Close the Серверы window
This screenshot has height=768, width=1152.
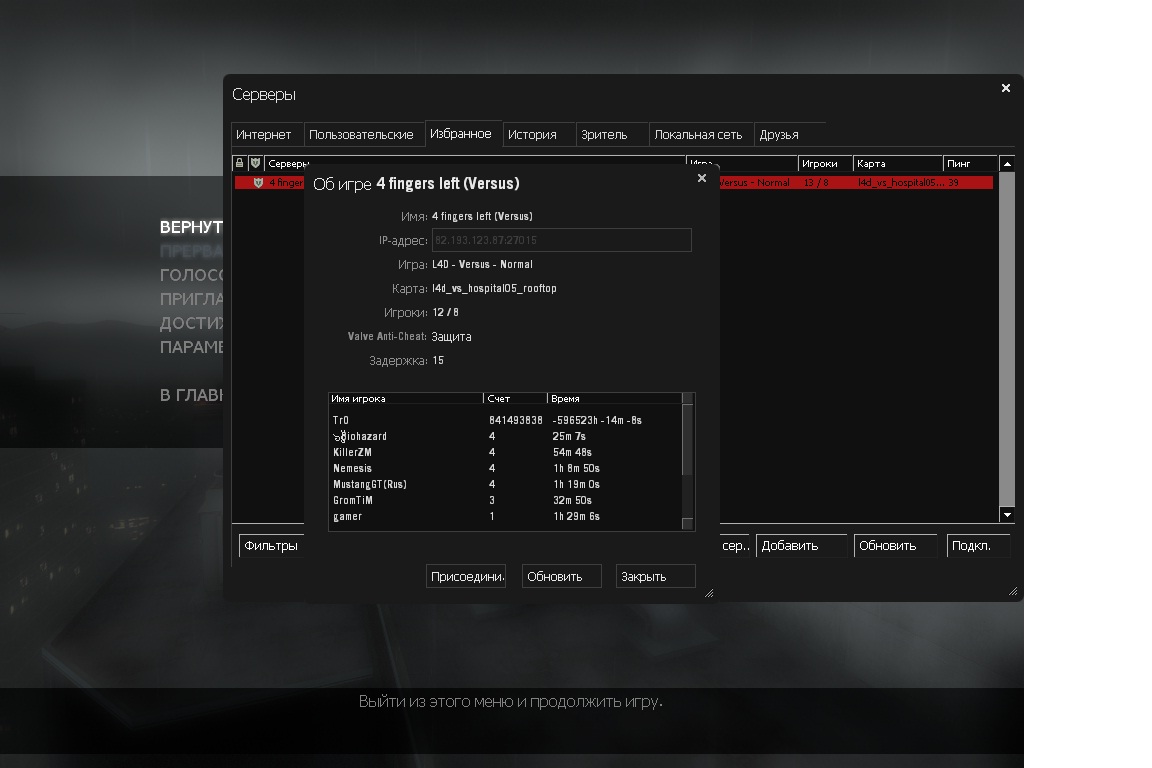point(1006,88)
